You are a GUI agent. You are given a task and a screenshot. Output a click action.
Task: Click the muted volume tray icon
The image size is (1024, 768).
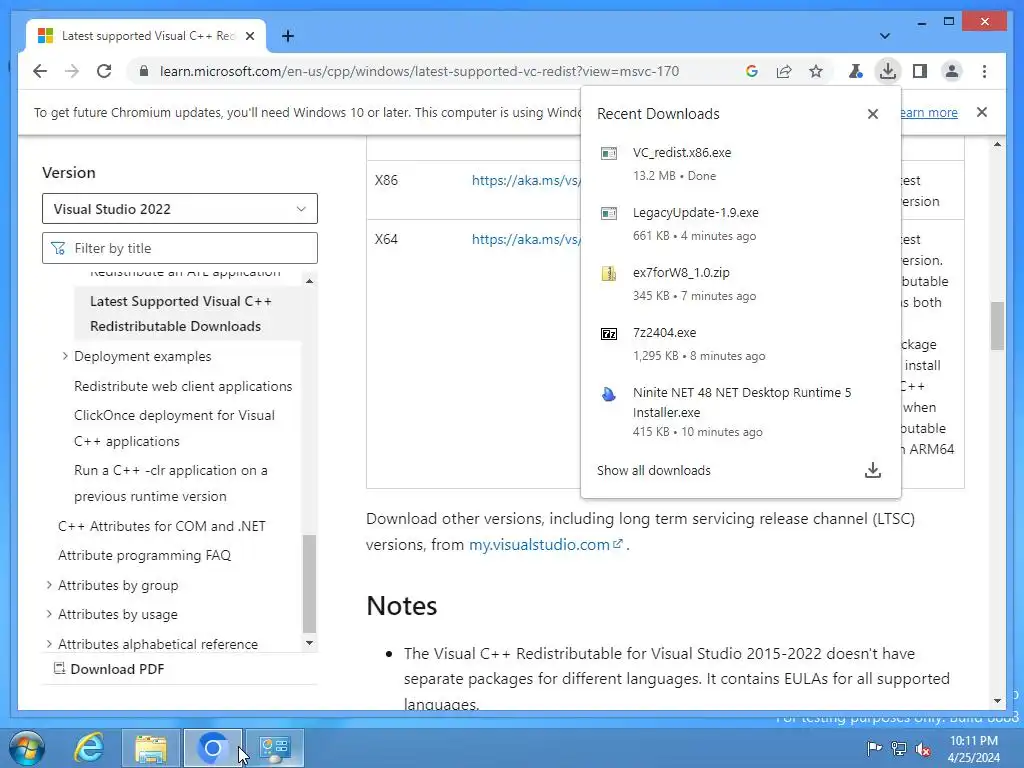pyautogui.click(x=923, y=749)
